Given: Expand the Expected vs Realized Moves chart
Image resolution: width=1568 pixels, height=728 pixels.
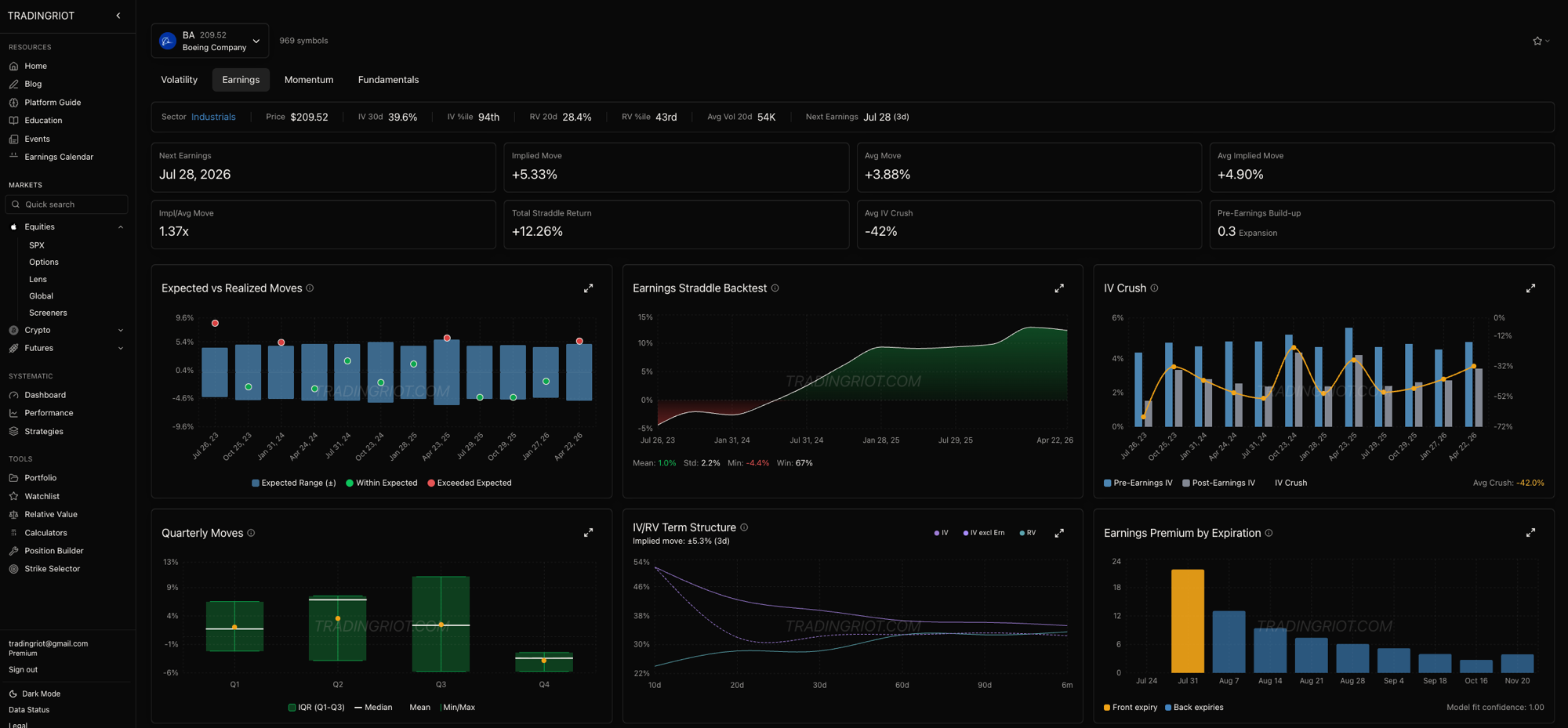Looking at the screenshot, I should click(x=588, y=288).
